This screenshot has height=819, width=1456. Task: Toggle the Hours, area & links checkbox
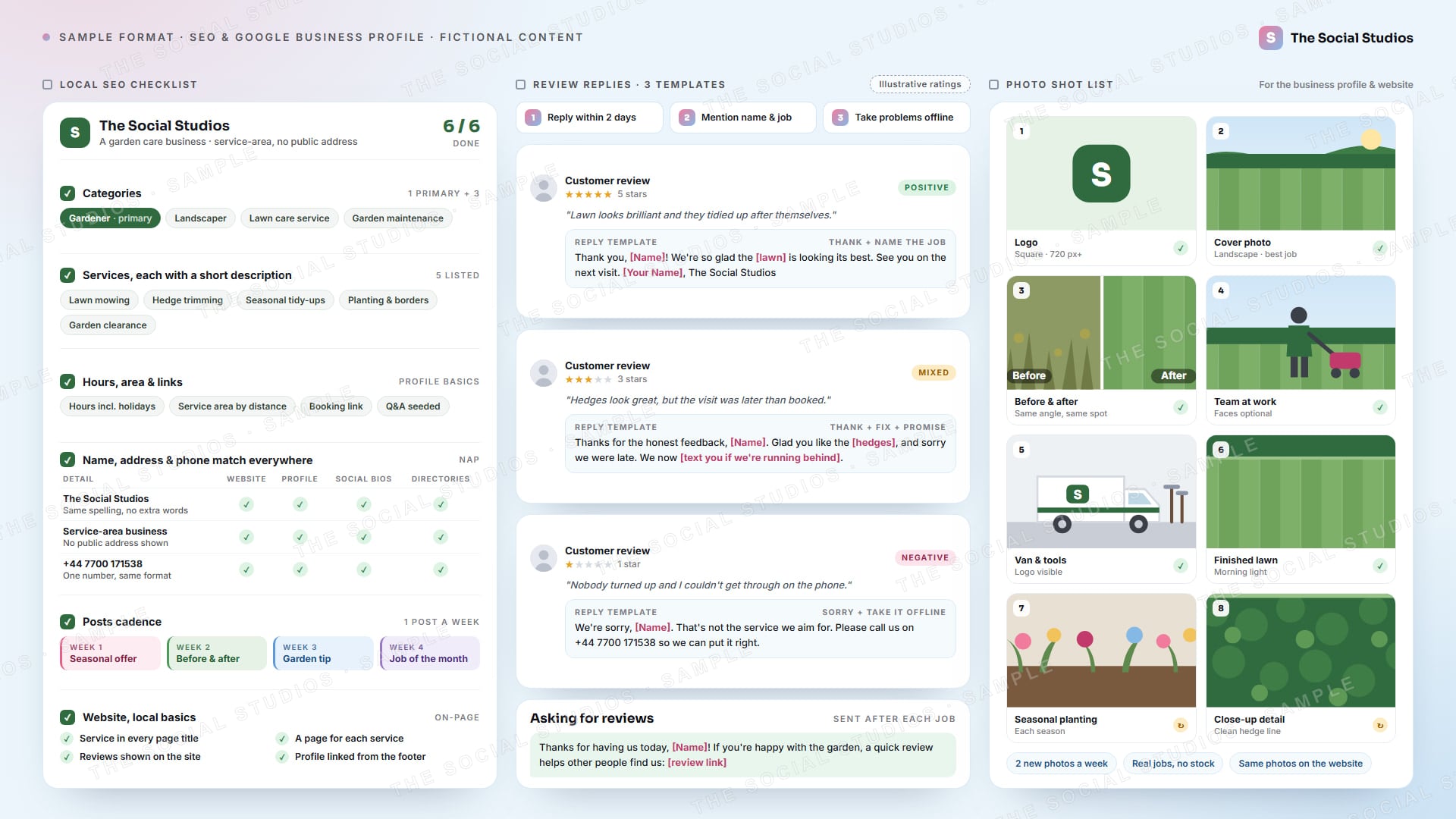pyautogui.click(x=67, y=381)
